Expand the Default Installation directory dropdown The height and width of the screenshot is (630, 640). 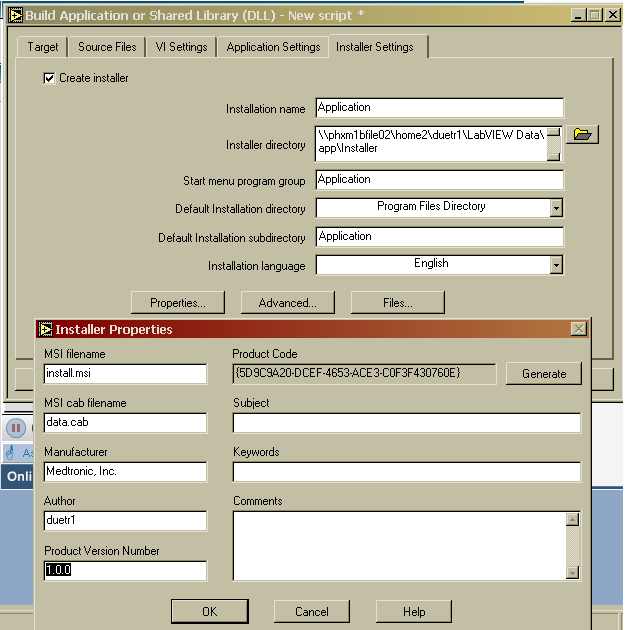point(555,207)
